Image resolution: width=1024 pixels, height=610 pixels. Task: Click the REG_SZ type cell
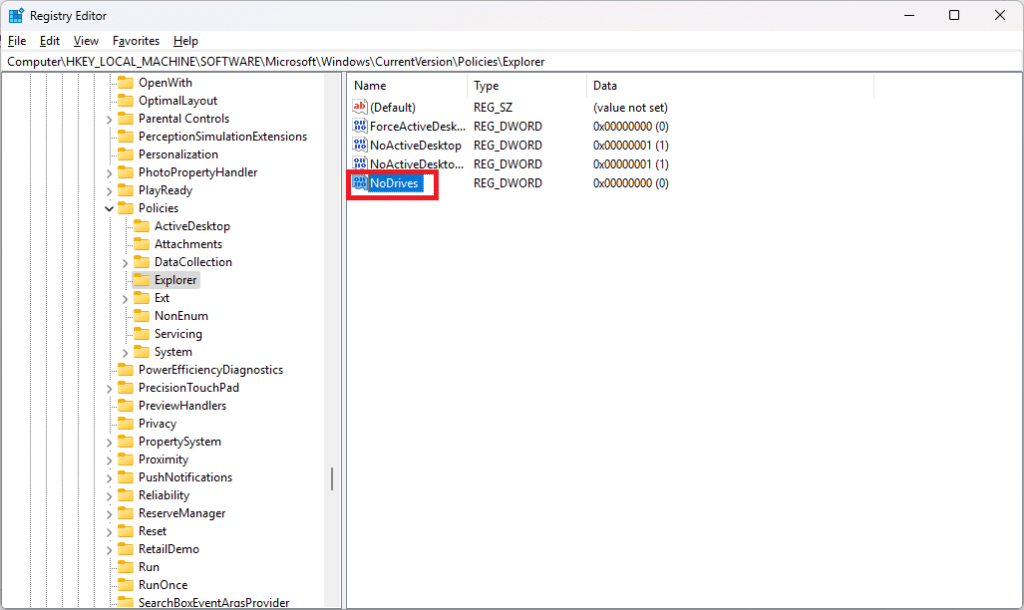click(x=493, y=107)
